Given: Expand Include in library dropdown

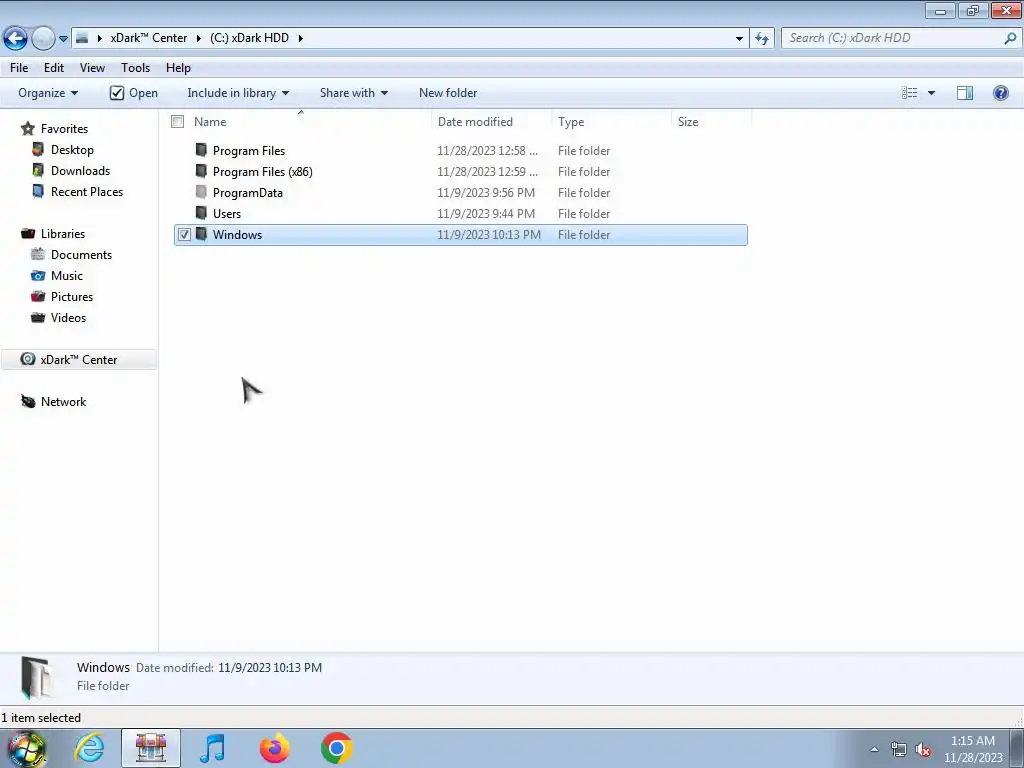Looking at the screenshot, I should coord(238,93).
